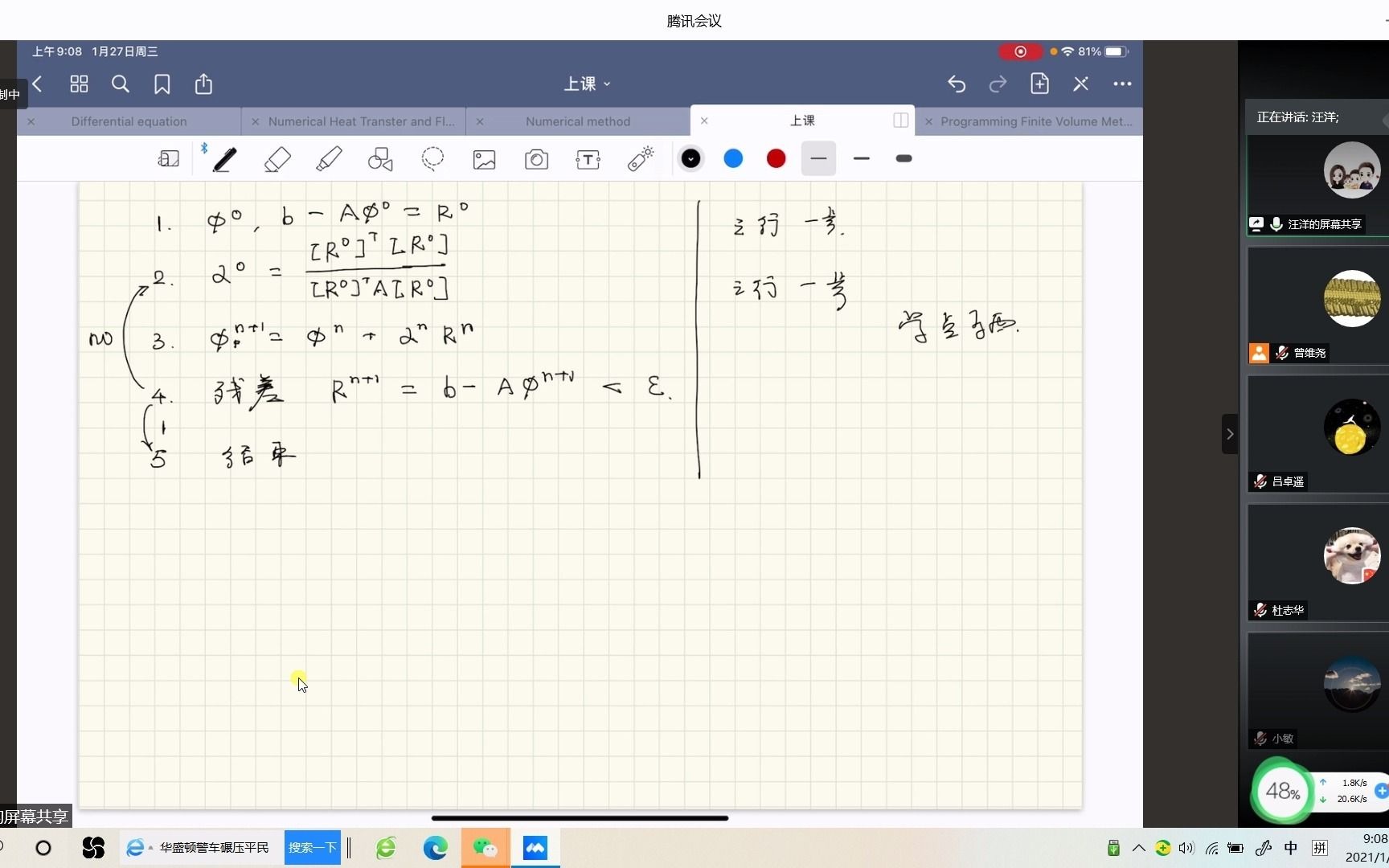This screenshot has height=868, width=1389.
Task: Choose the black pen color
Action: pyautogui.click(x=690, y=158)
